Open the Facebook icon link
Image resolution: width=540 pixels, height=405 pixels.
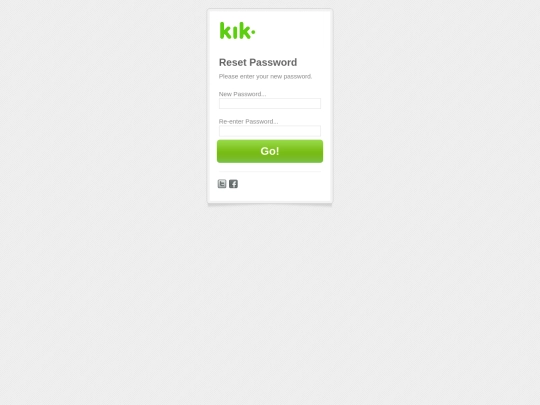[233, 184]
